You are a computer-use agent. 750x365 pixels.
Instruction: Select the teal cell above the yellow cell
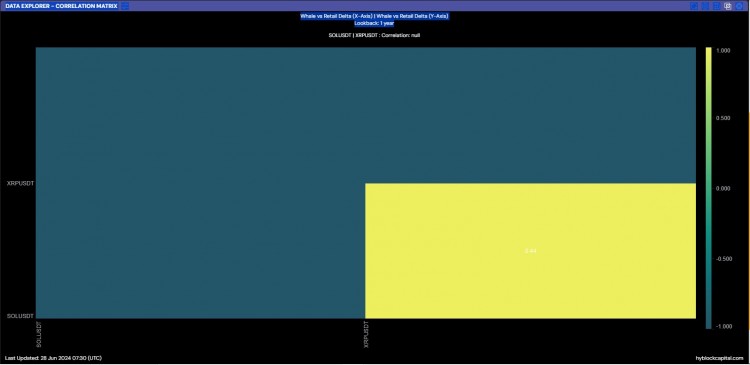(x=530, y=115)
